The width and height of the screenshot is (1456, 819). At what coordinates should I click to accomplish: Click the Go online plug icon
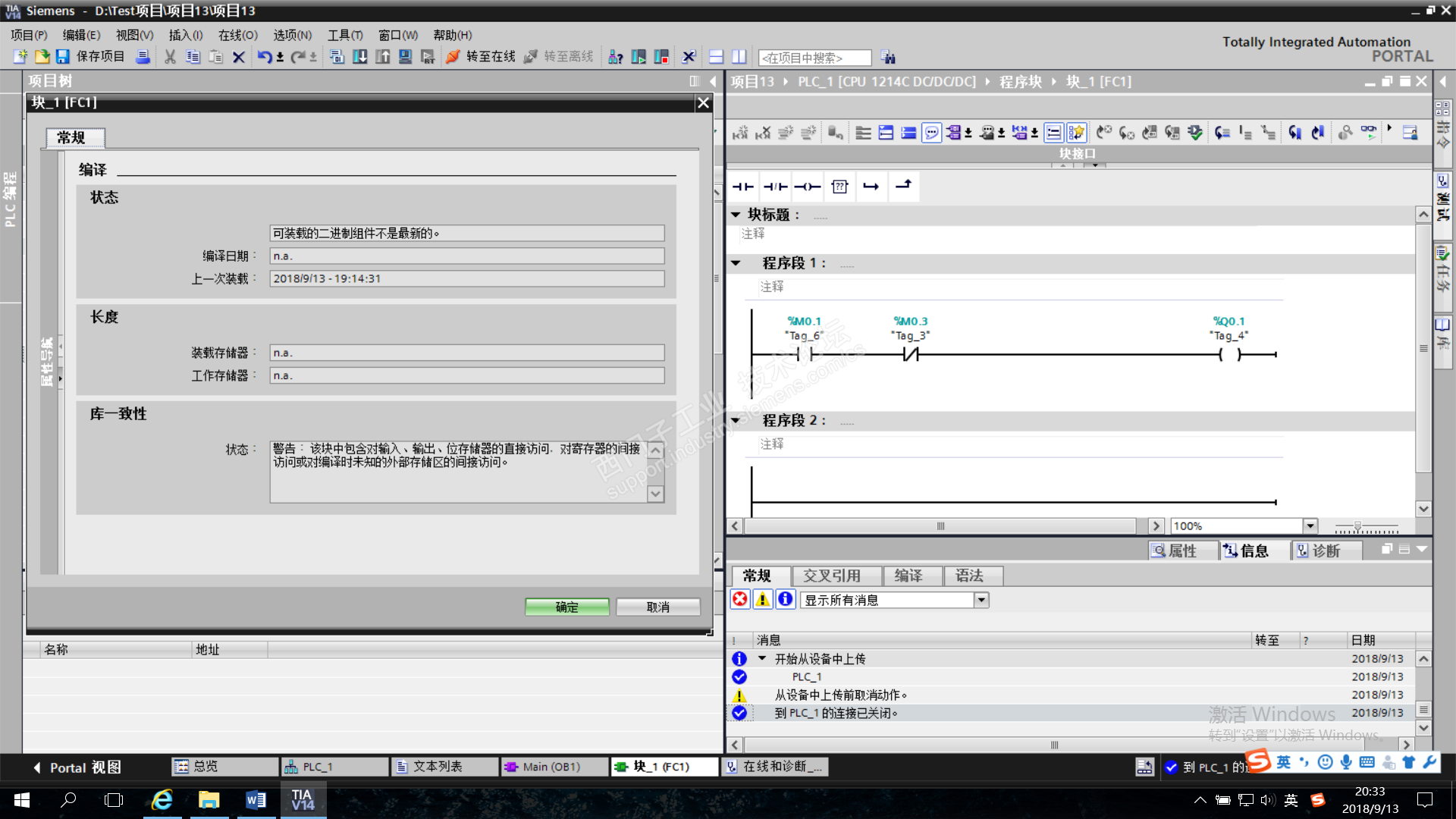453,57
